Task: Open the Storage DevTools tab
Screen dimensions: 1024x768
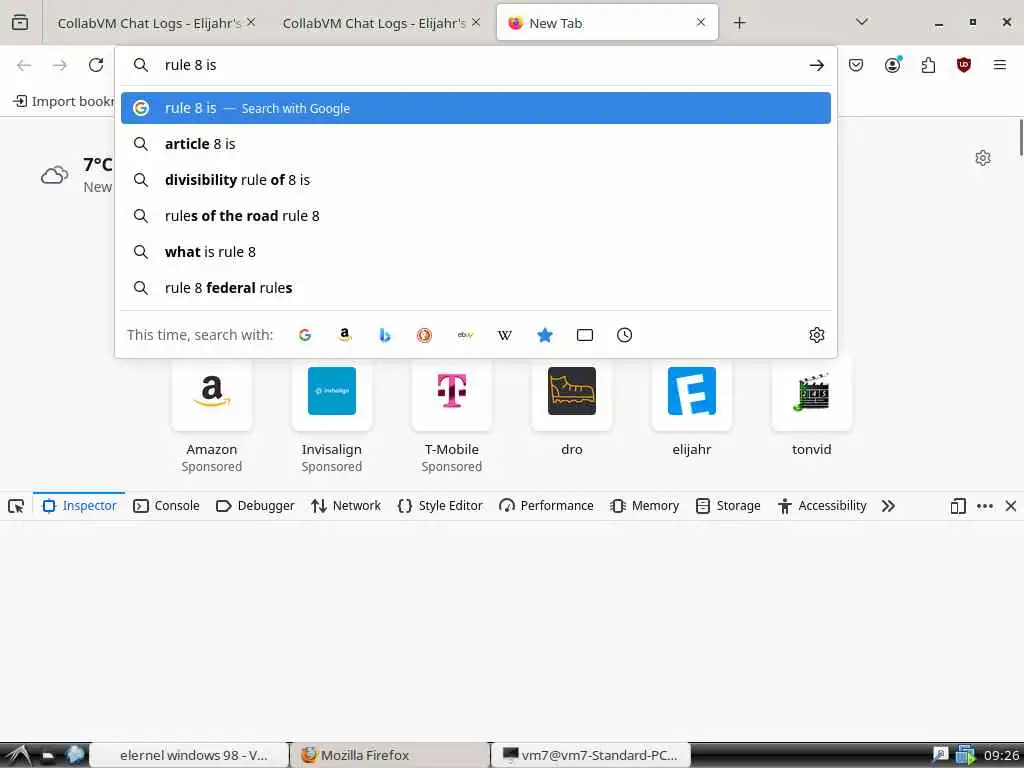Action: (729, 506)
